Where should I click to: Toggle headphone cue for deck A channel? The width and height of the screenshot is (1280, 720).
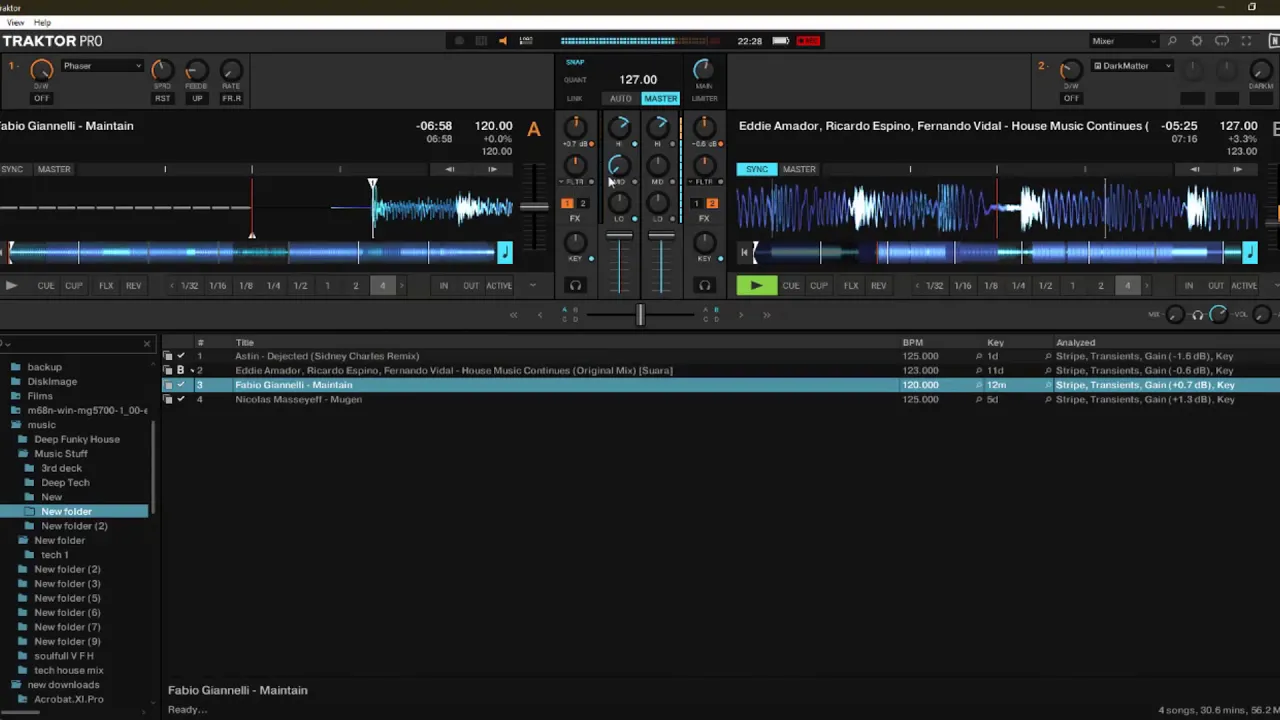click(575, 286)
